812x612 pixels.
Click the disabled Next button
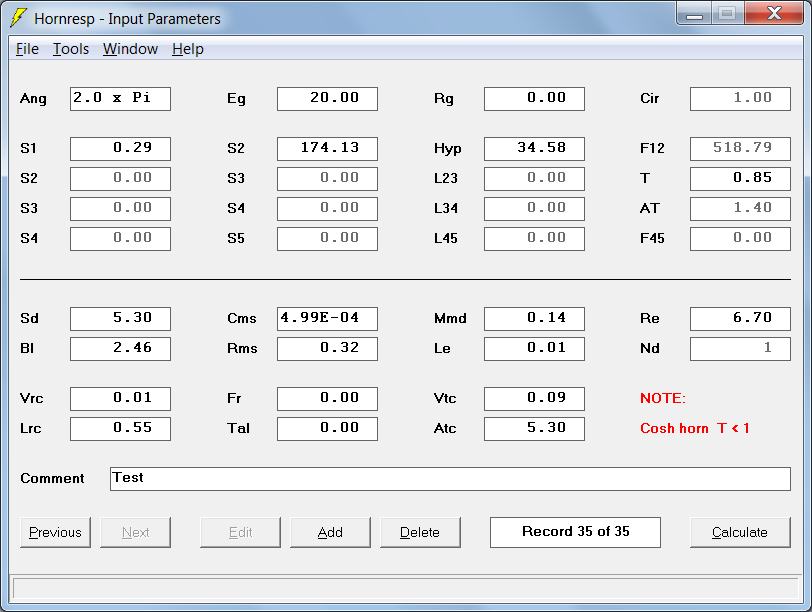[x=135, y=532]
